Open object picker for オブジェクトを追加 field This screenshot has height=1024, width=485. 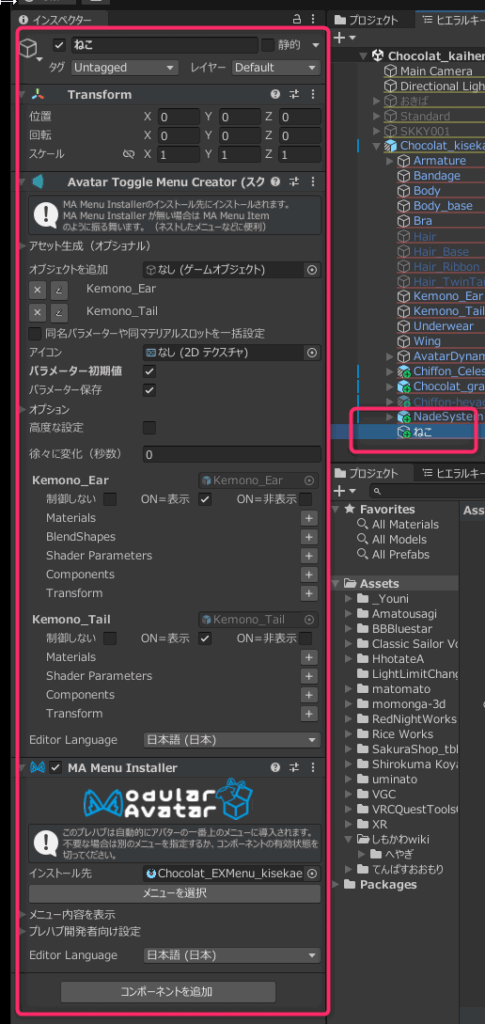312,269
